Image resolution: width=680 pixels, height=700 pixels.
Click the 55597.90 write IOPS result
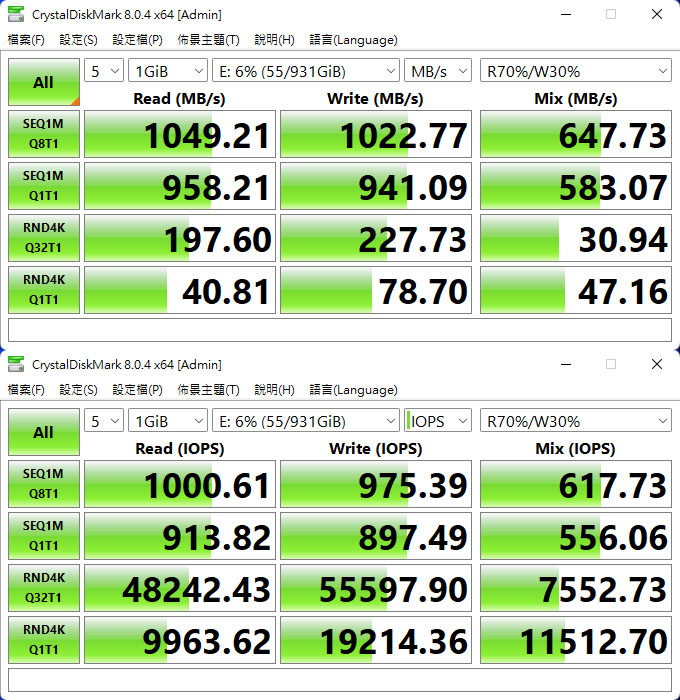(376, 588)
